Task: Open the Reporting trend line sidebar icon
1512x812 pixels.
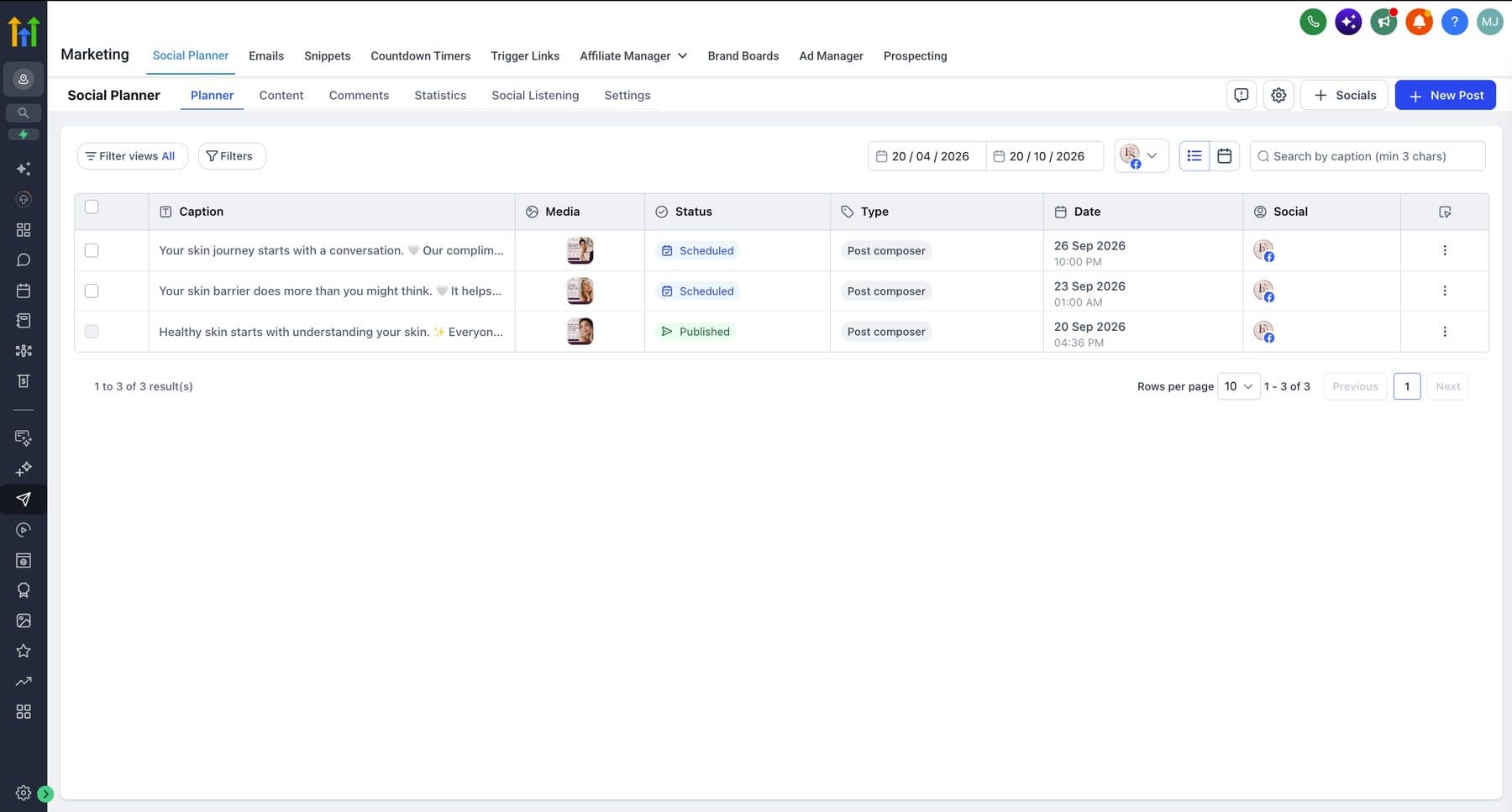Action: tap(24, 681)
